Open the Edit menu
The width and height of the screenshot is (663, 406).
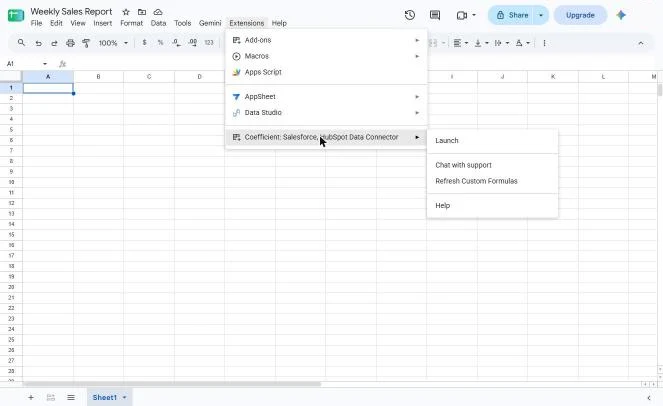coord(56,23)
